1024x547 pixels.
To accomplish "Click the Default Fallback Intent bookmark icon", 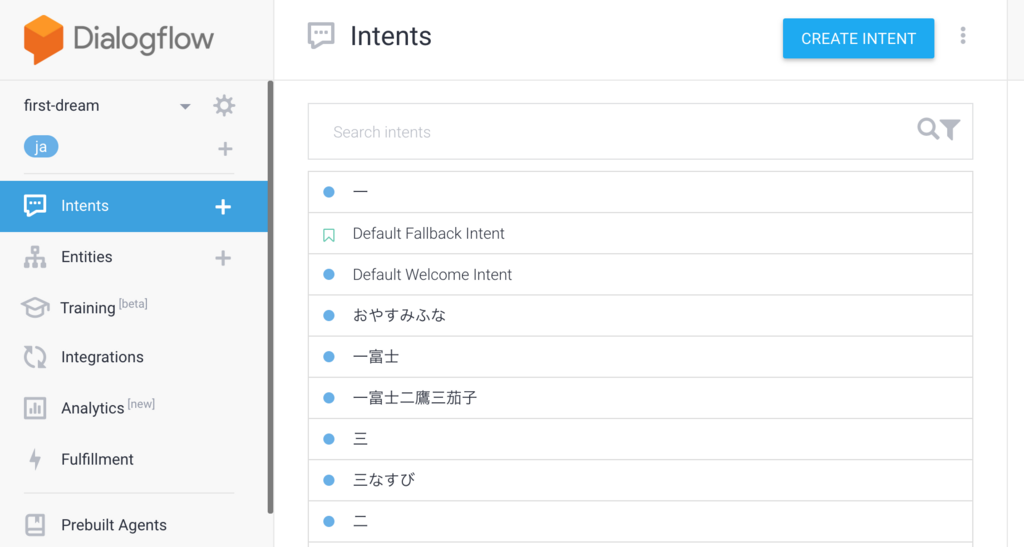I will 329,235.
